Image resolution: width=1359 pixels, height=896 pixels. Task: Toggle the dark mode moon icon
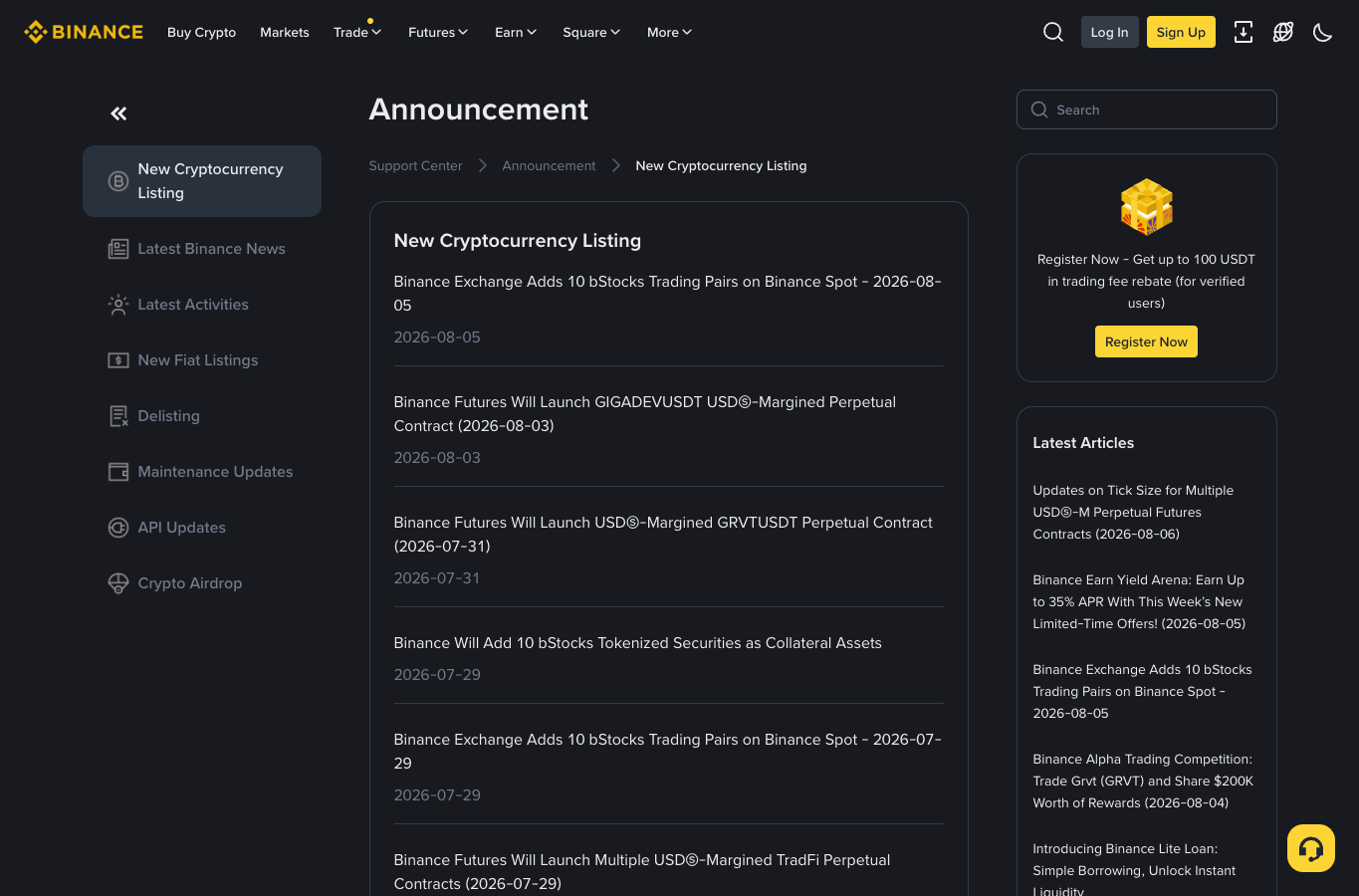[x=1323, y=32]
